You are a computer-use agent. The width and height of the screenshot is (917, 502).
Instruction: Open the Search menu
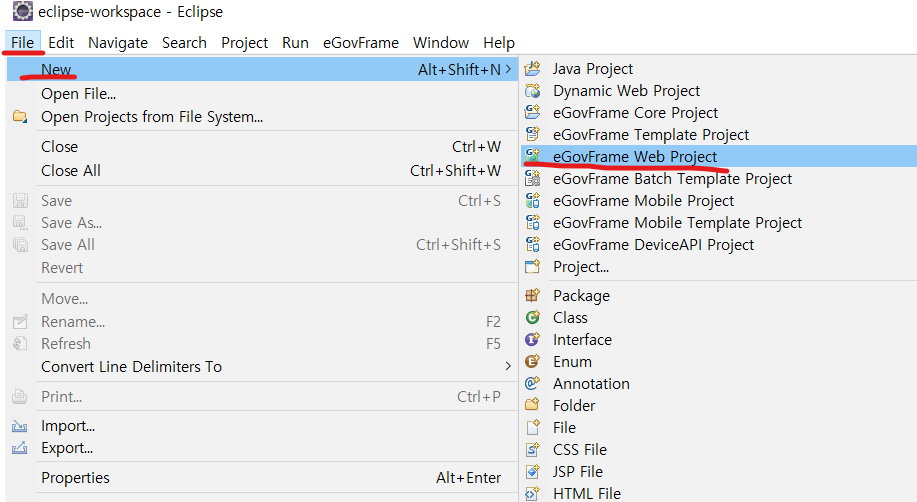point(184,43)
